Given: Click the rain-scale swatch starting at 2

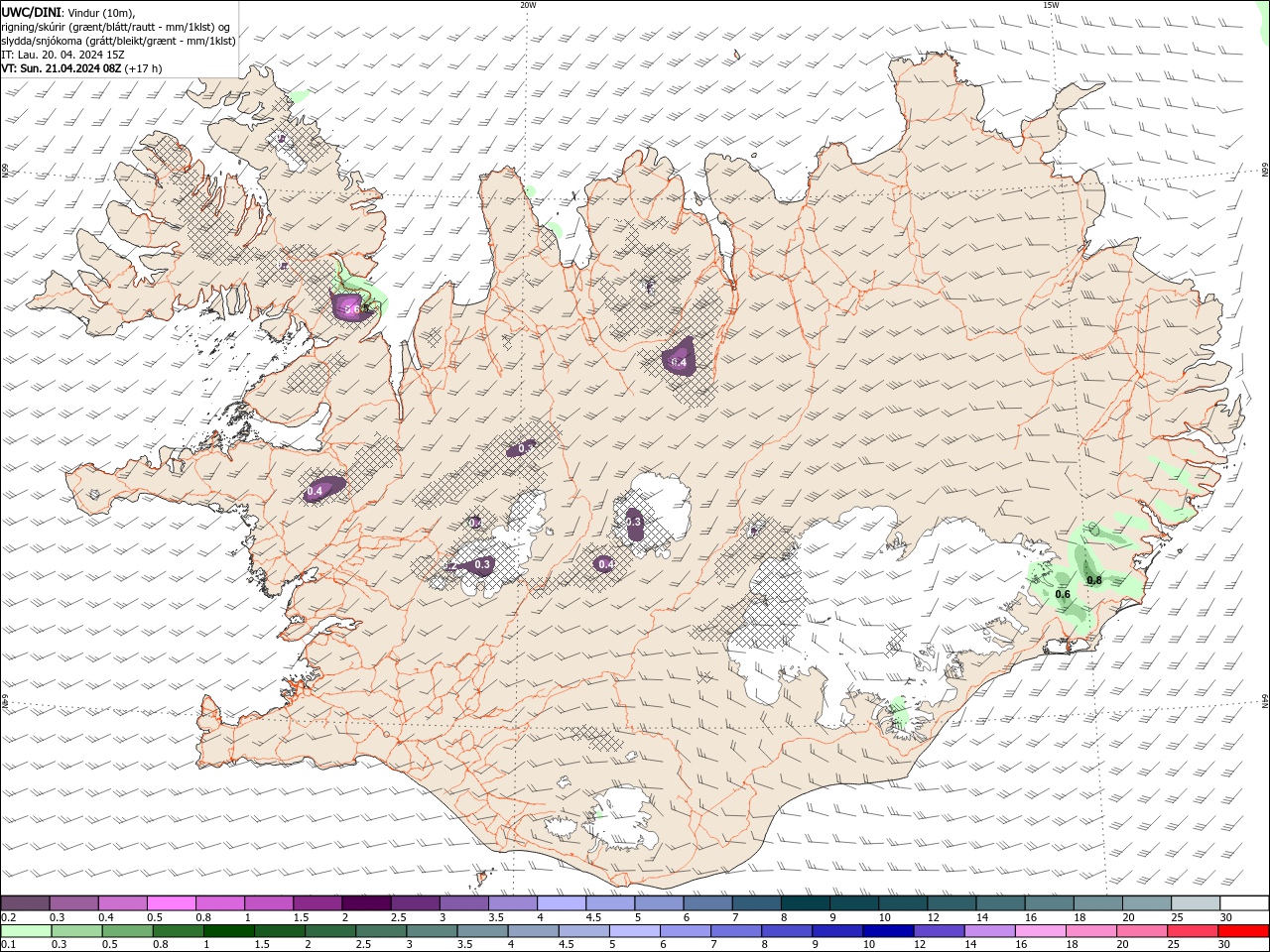Looking at the screenshot, I should pos(329,931).
